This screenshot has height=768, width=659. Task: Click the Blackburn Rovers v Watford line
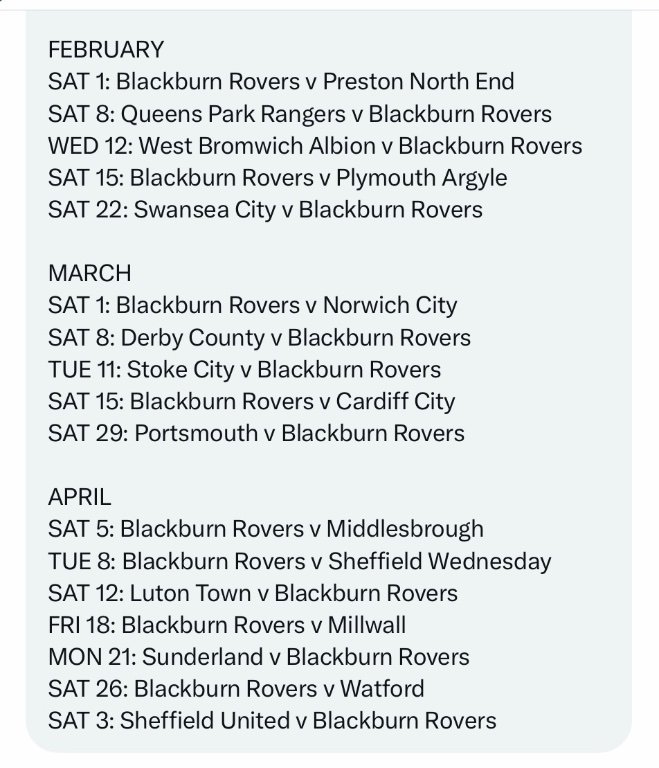pyautogui.click(x=236, y=689)
